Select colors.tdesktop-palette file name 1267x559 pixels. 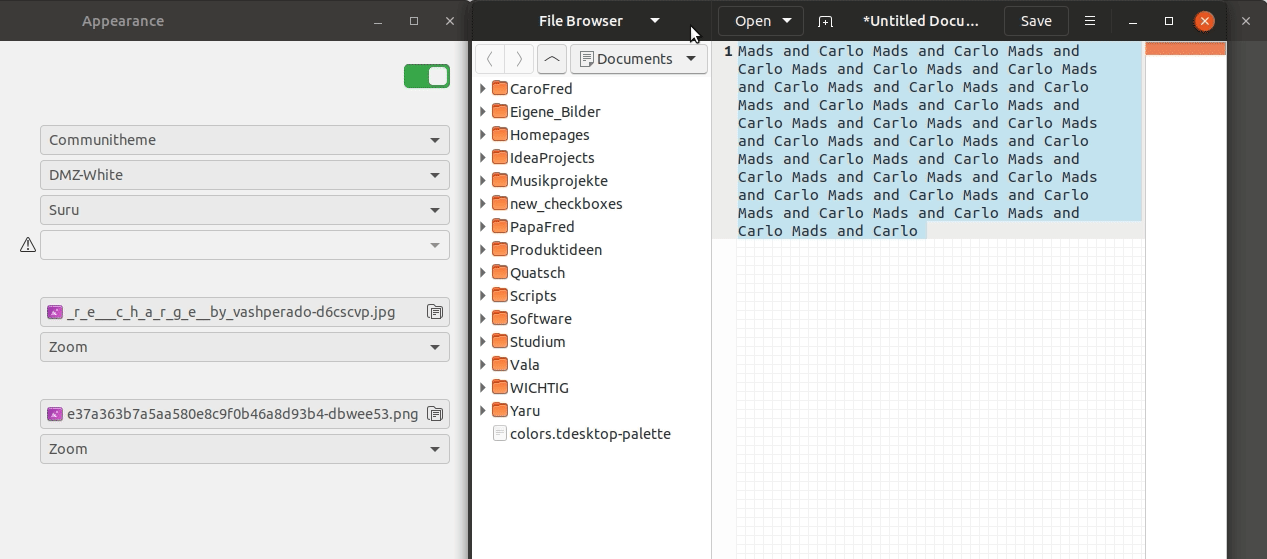pyautogui.click(x=590, y=433)
